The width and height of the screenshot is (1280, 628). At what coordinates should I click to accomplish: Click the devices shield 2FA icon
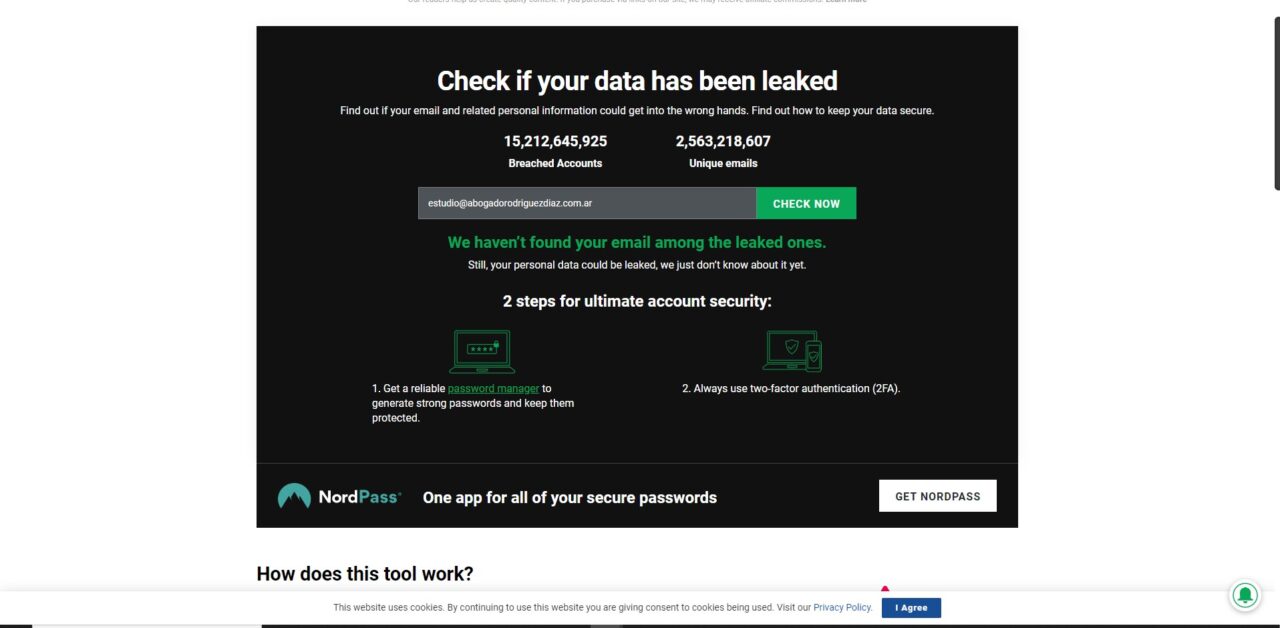[x=792, y=351]
